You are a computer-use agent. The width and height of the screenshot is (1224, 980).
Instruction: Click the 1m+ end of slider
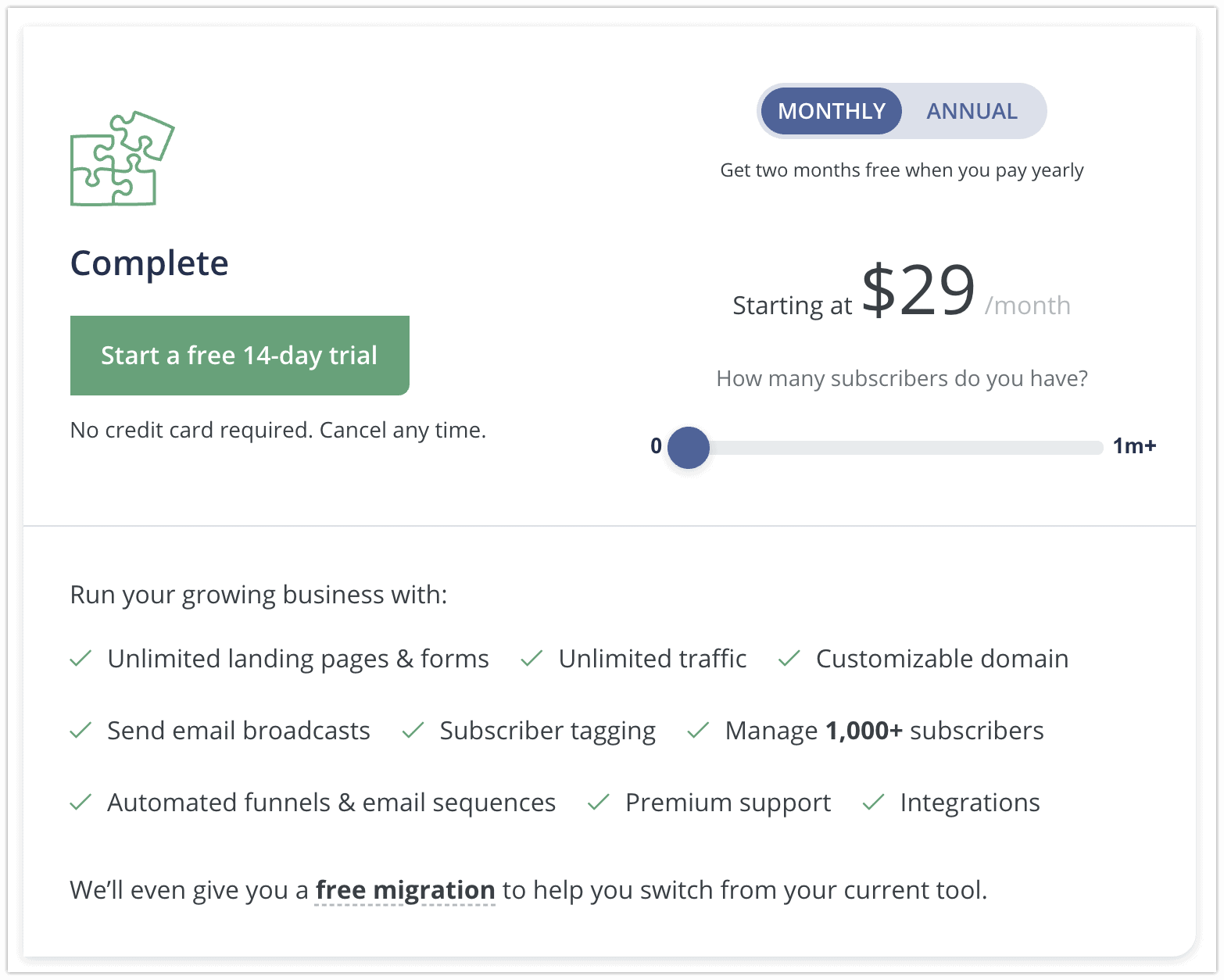[x=1134, y=446]
